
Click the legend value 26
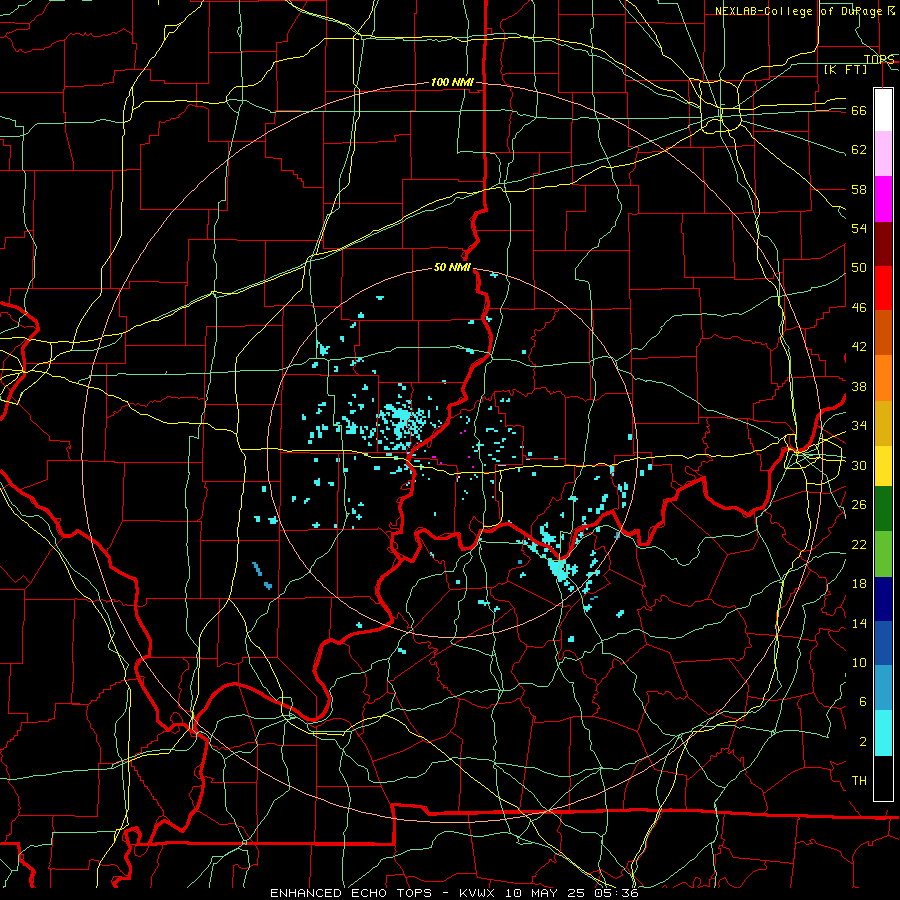[x=859, y=505]
